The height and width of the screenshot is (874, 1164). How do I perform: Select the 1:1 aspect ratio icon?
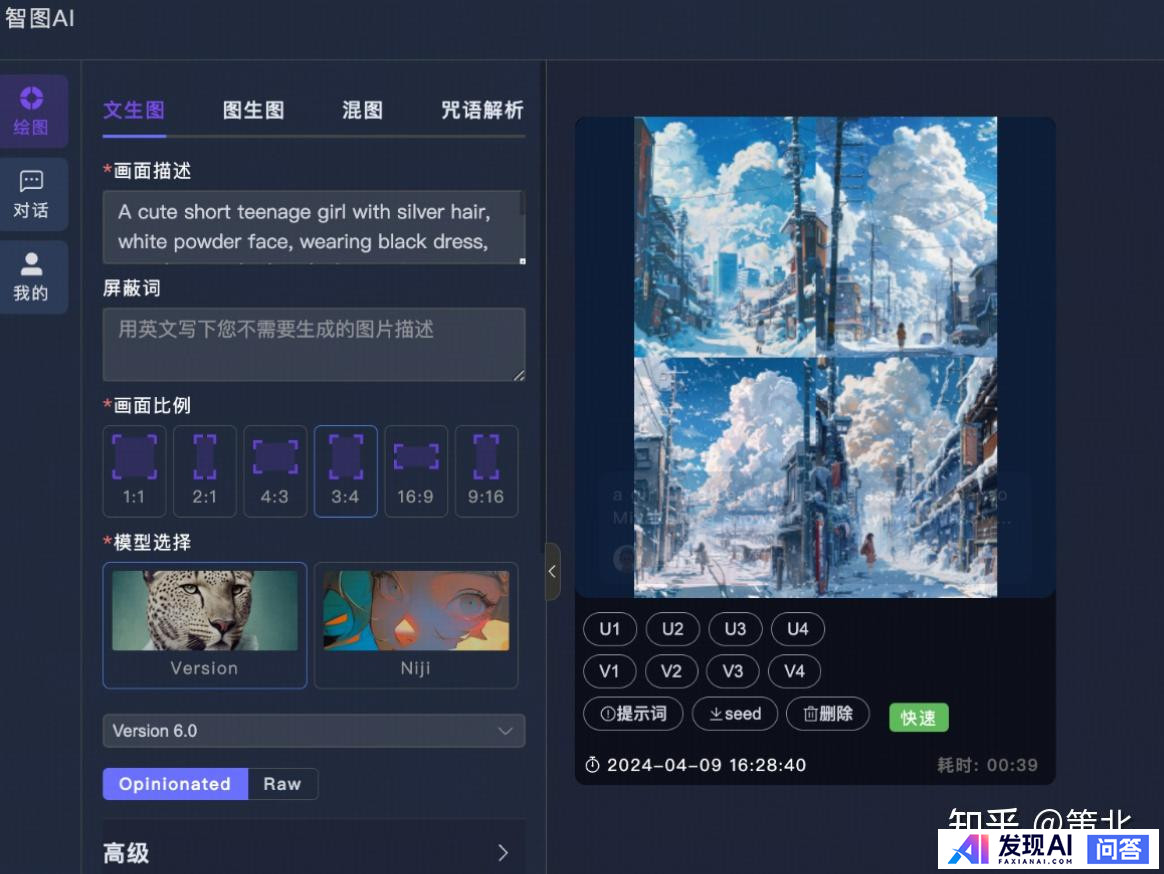(134, 470)
